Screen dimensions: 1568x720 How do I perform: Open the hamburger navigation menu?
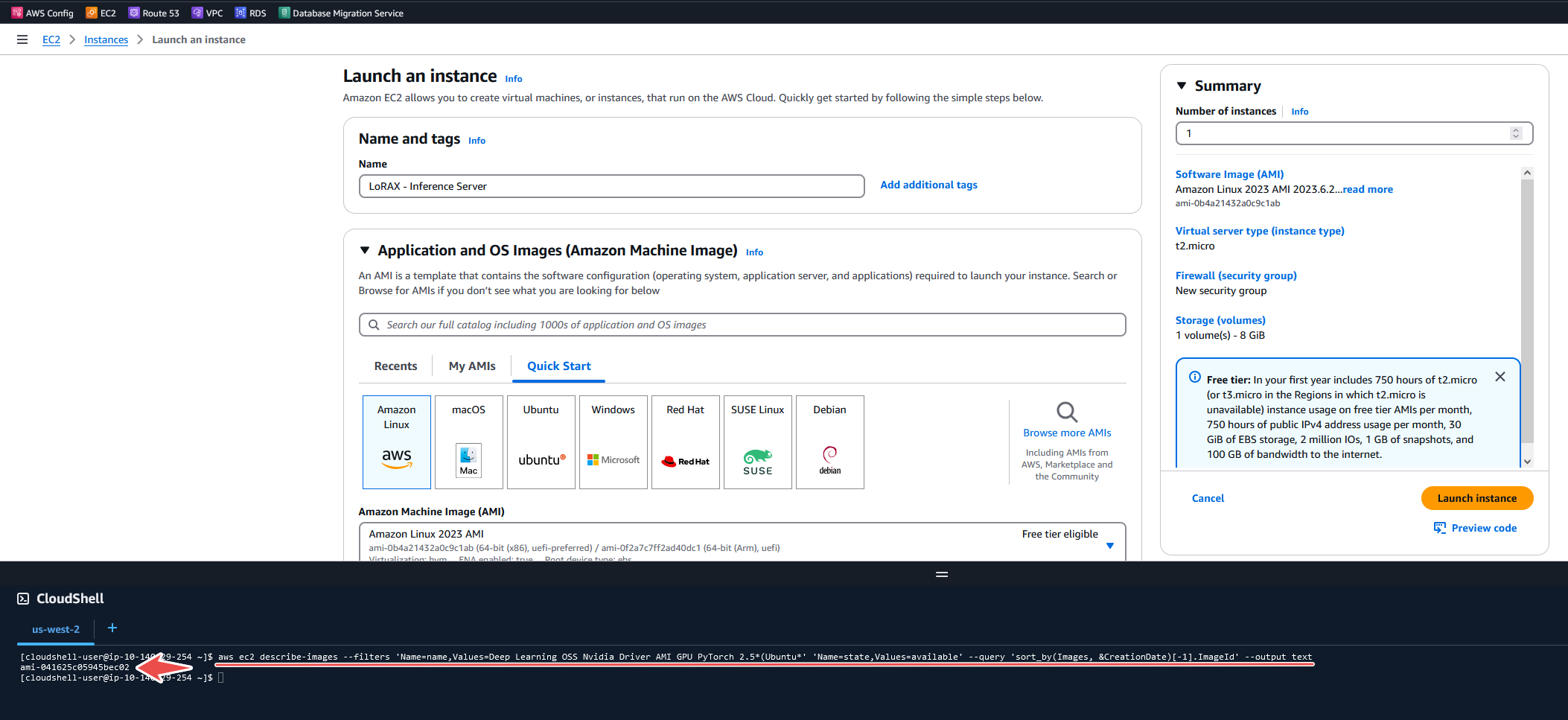[x=22, y=39]
